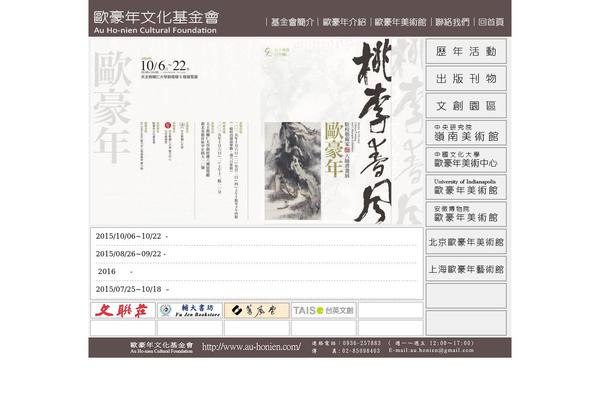Open the 文創園區 sidebar button
Screen dimensions: 600x400
pos(466,106)
